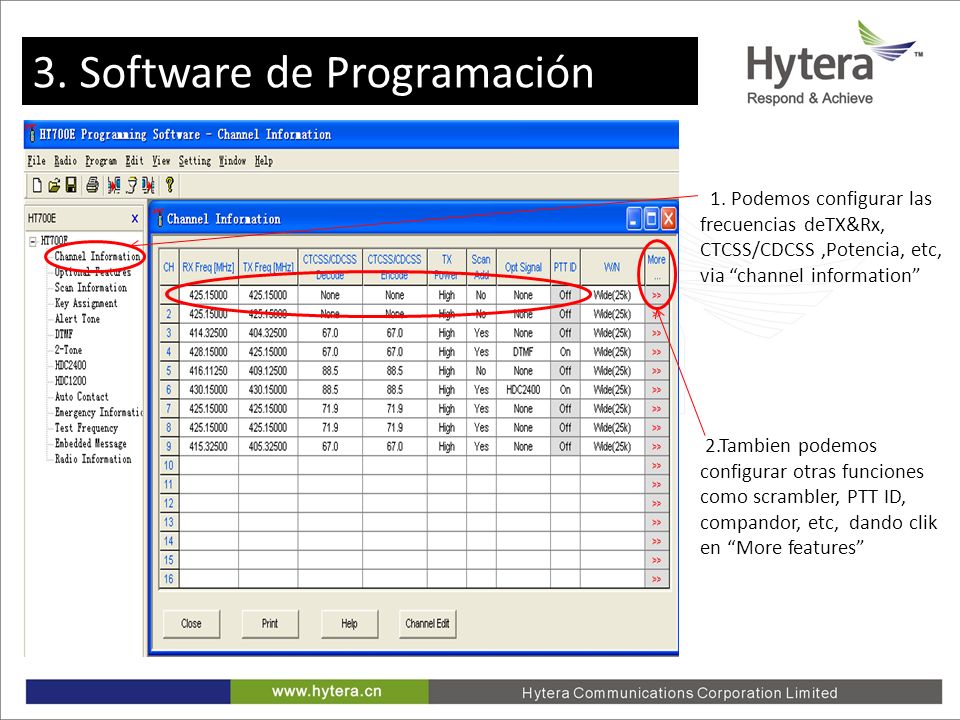Open the Setting menu
The width and height of the screenshot is (960, 720).
coord(195,161)
